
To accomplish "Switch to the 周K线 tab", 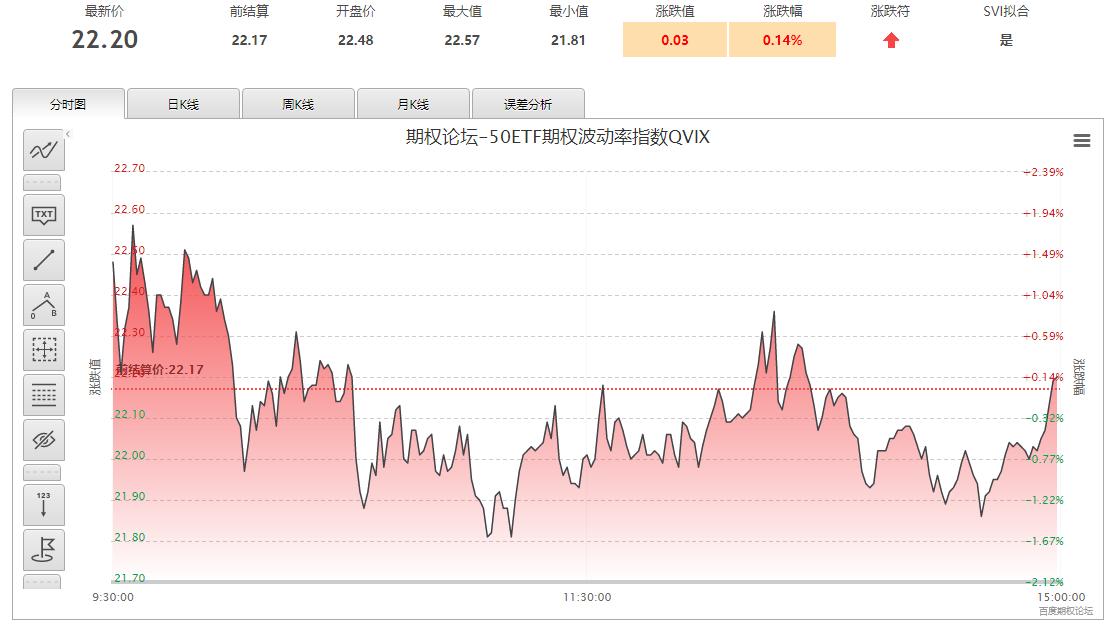I will click(x=297, y=103).
